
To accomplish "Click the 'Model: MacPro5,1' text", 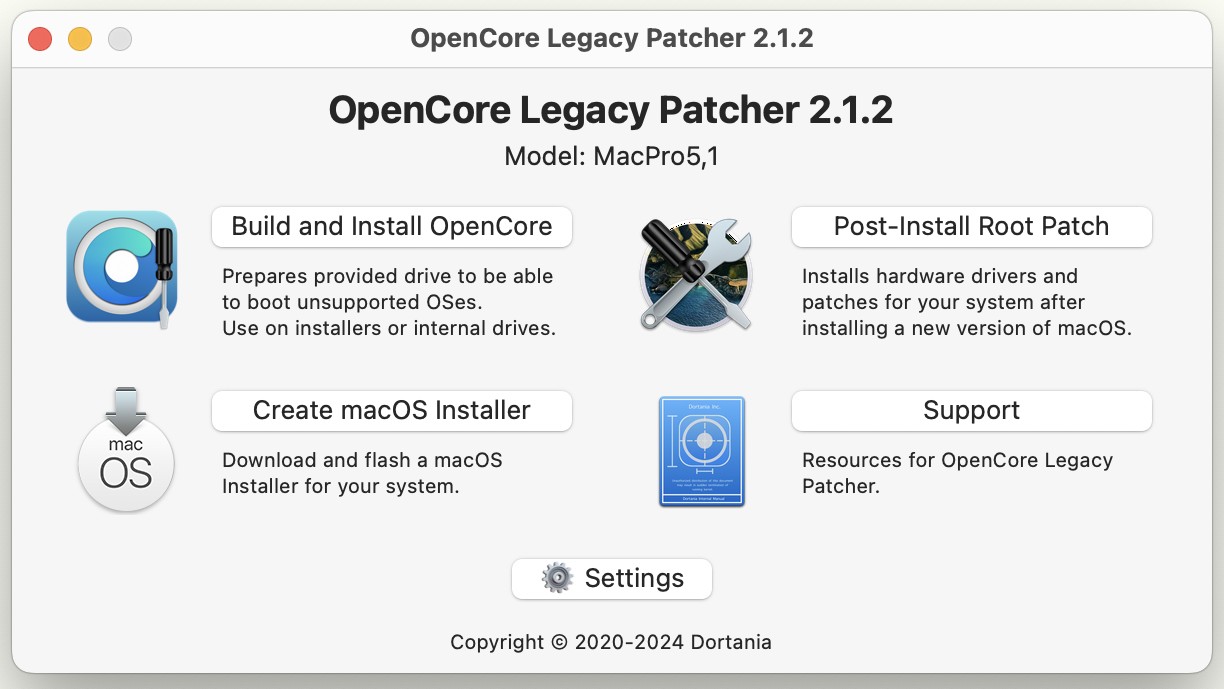I will point(611,157).
